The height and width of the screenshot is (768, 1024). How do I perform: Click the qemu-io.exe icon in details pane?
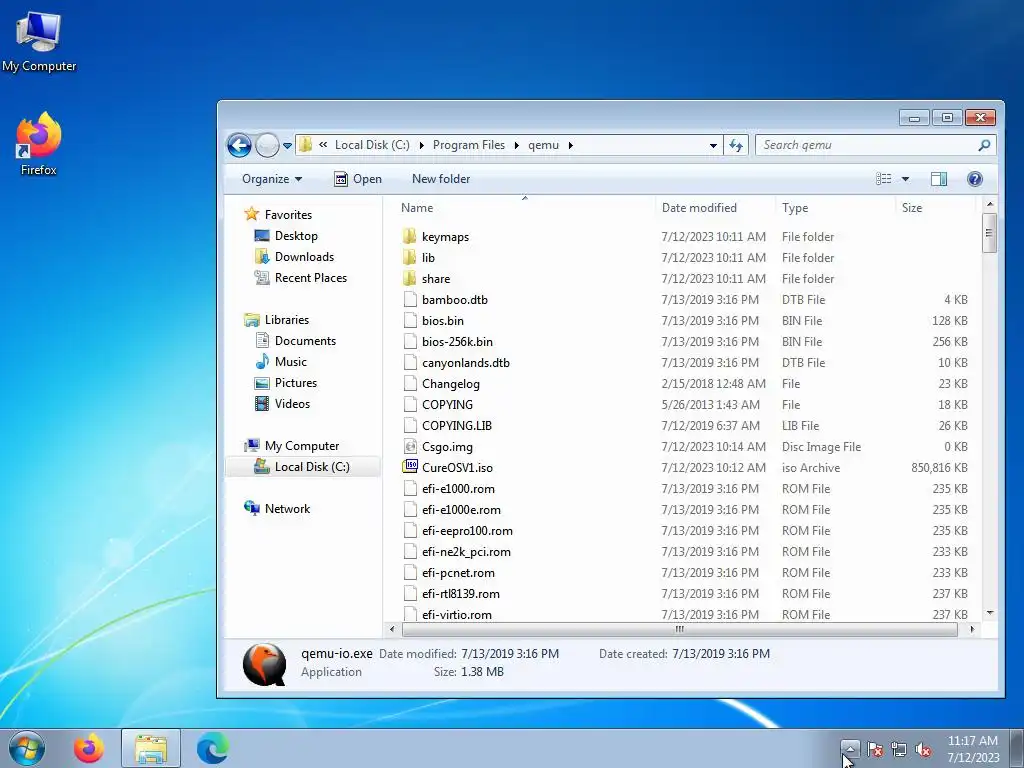264,664
